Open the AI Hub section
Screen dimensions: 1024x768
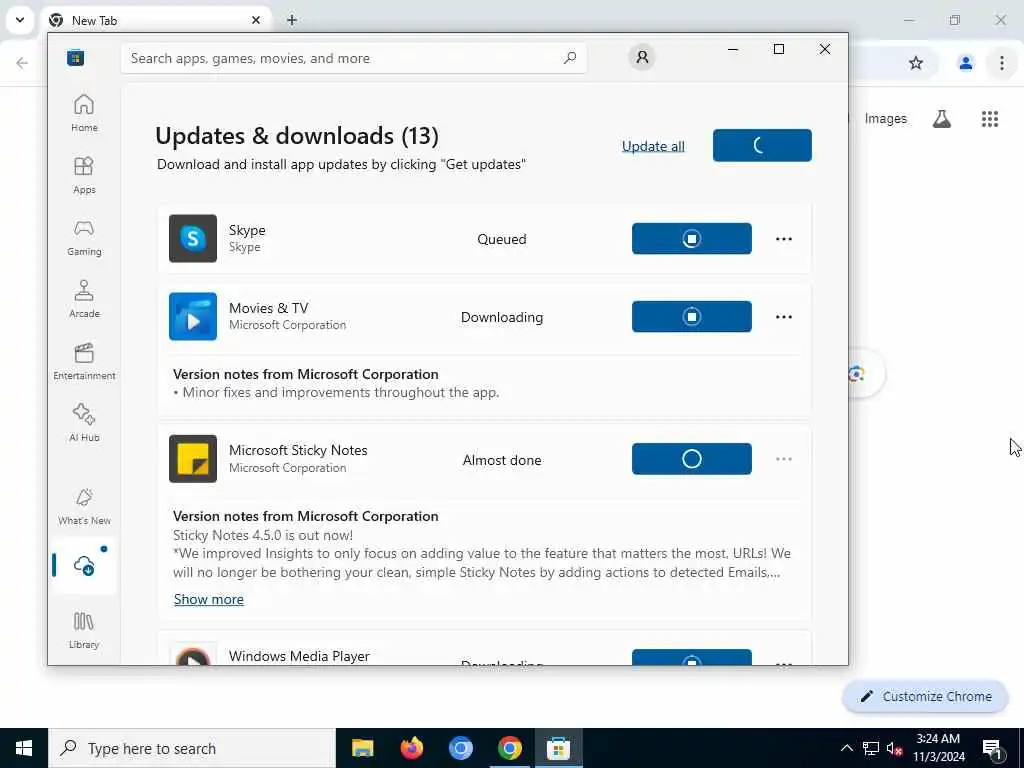pos(84,423)
